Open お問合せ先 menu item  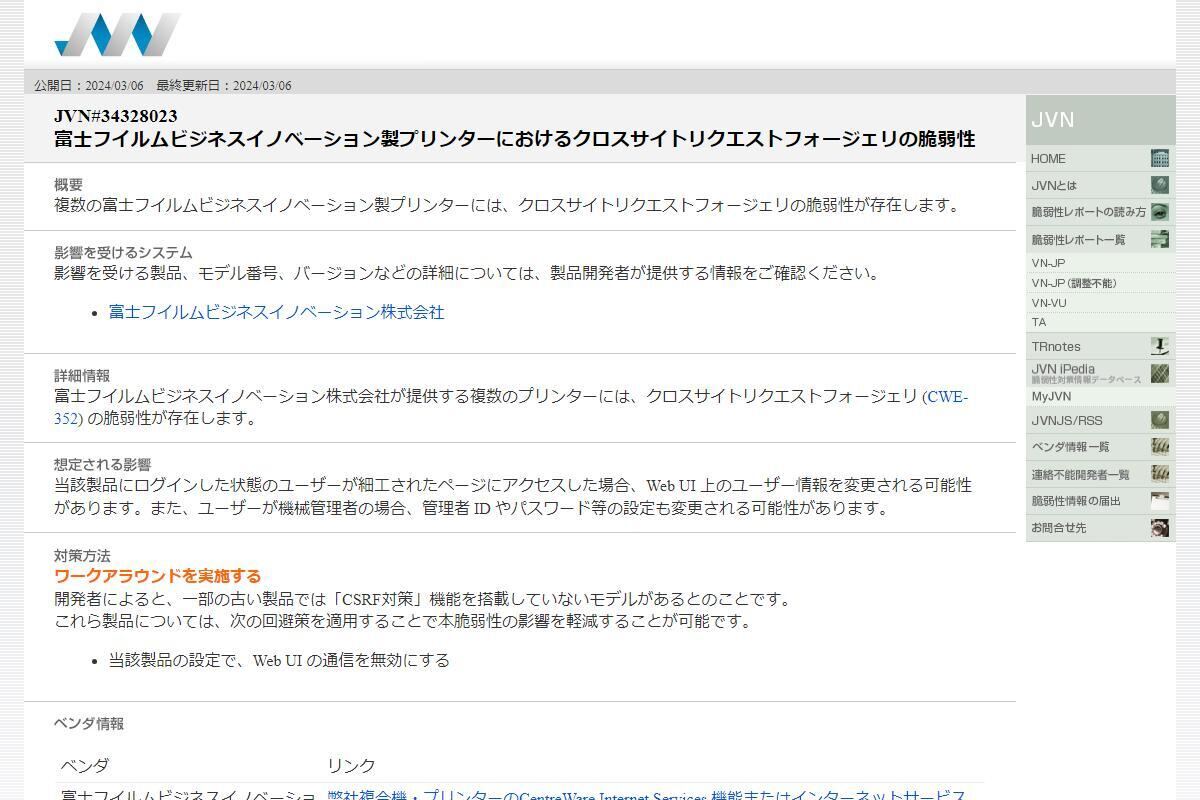1100,528
